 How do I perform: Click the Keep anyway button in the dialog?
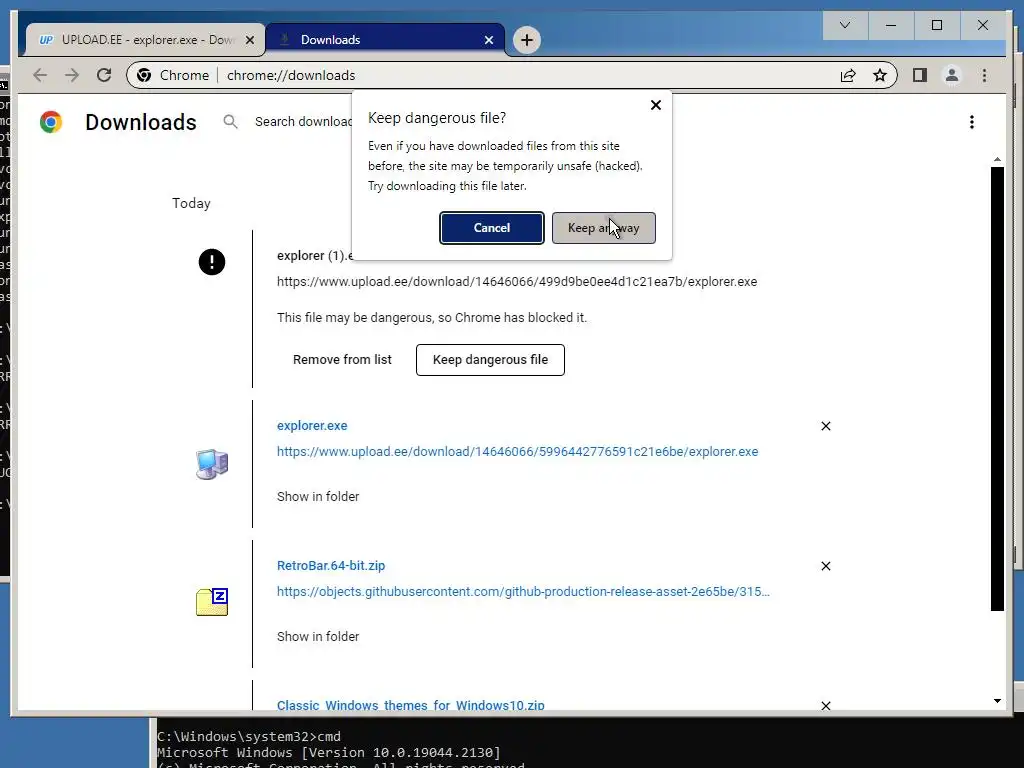click(x=603, y=228)
